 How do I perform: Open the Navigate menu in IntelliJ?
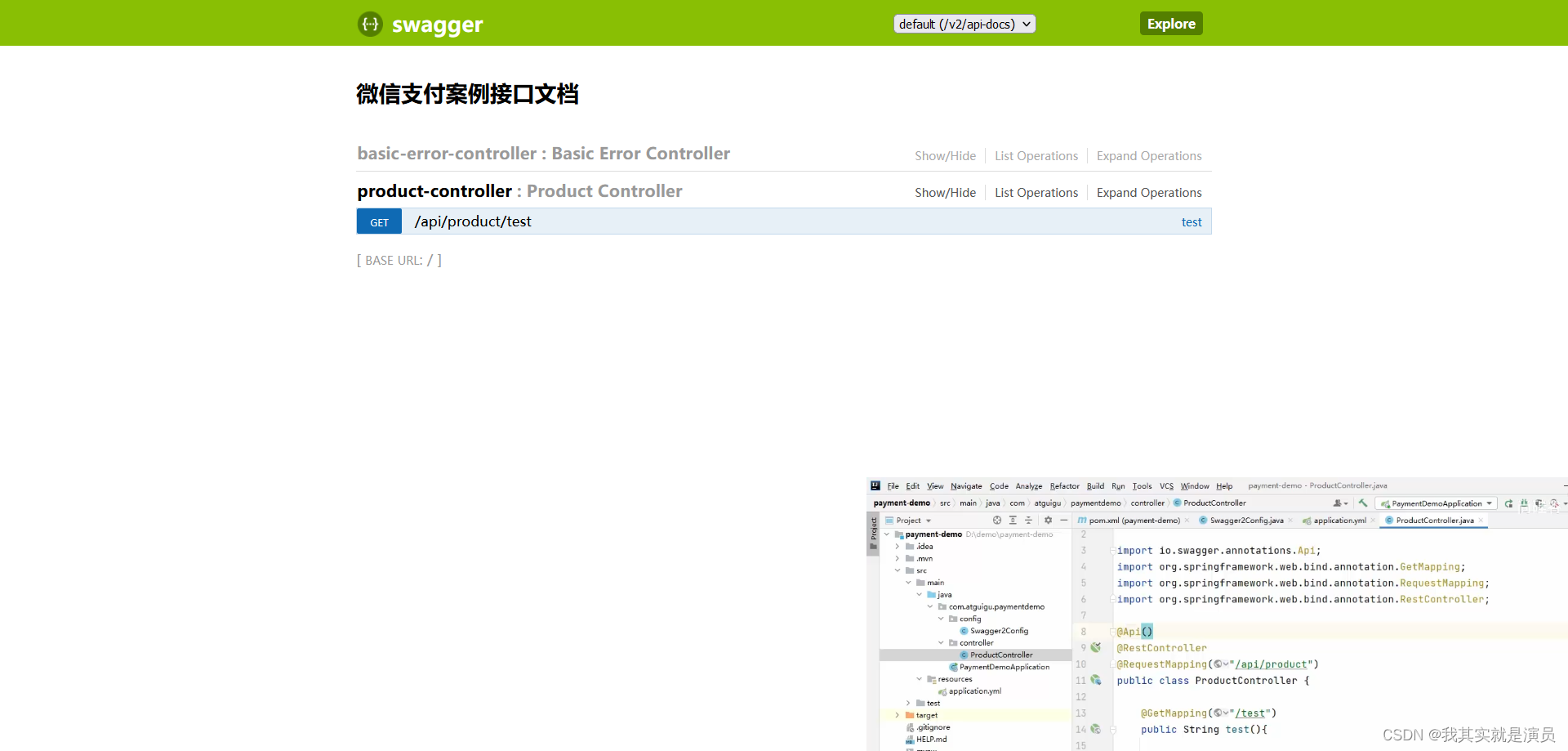pyautogui.click(x=966, y=486)
